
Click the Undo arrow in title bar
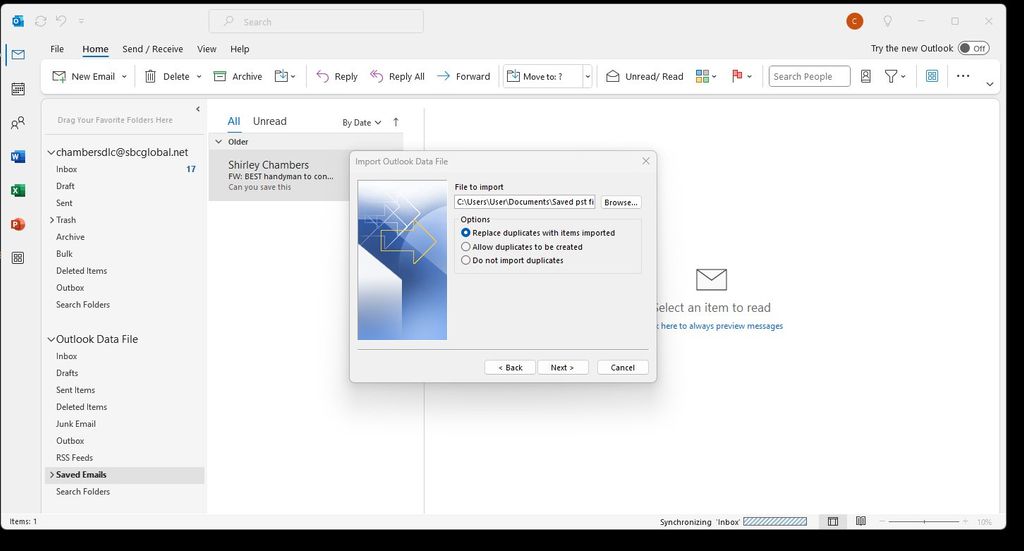tap(61, 21)
